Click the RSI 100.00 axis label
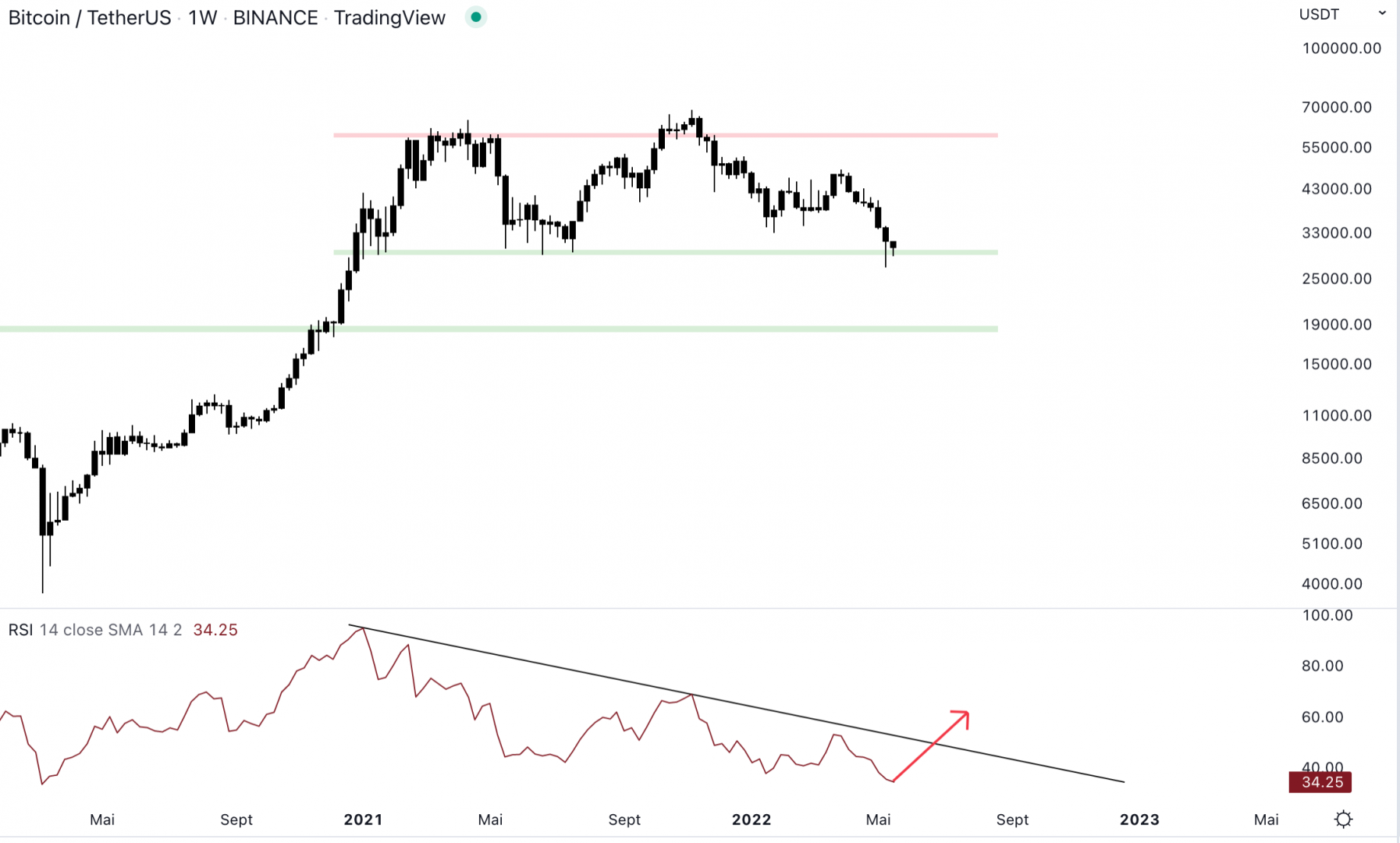The width and height of the screenshot is (1400, 843). [x=1327, y=615]
